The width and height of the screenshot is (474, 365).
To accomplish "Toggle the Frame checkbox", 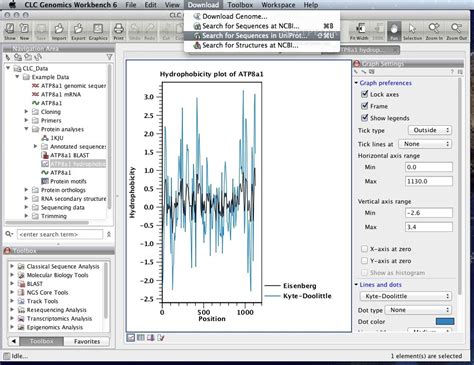I will 365,106.
